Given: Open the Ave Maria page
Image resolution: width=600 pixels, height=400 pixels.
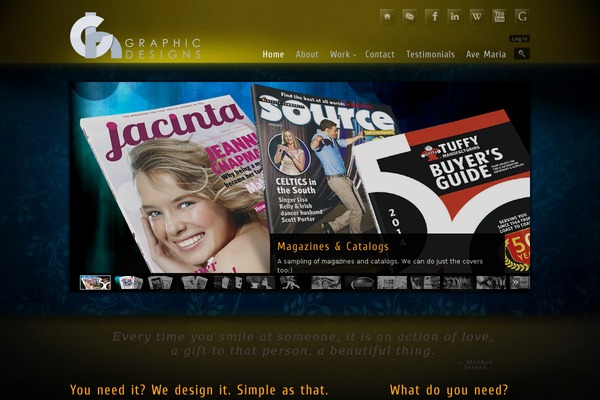Looking at the screenshot, I should click(x=486, y=54).
